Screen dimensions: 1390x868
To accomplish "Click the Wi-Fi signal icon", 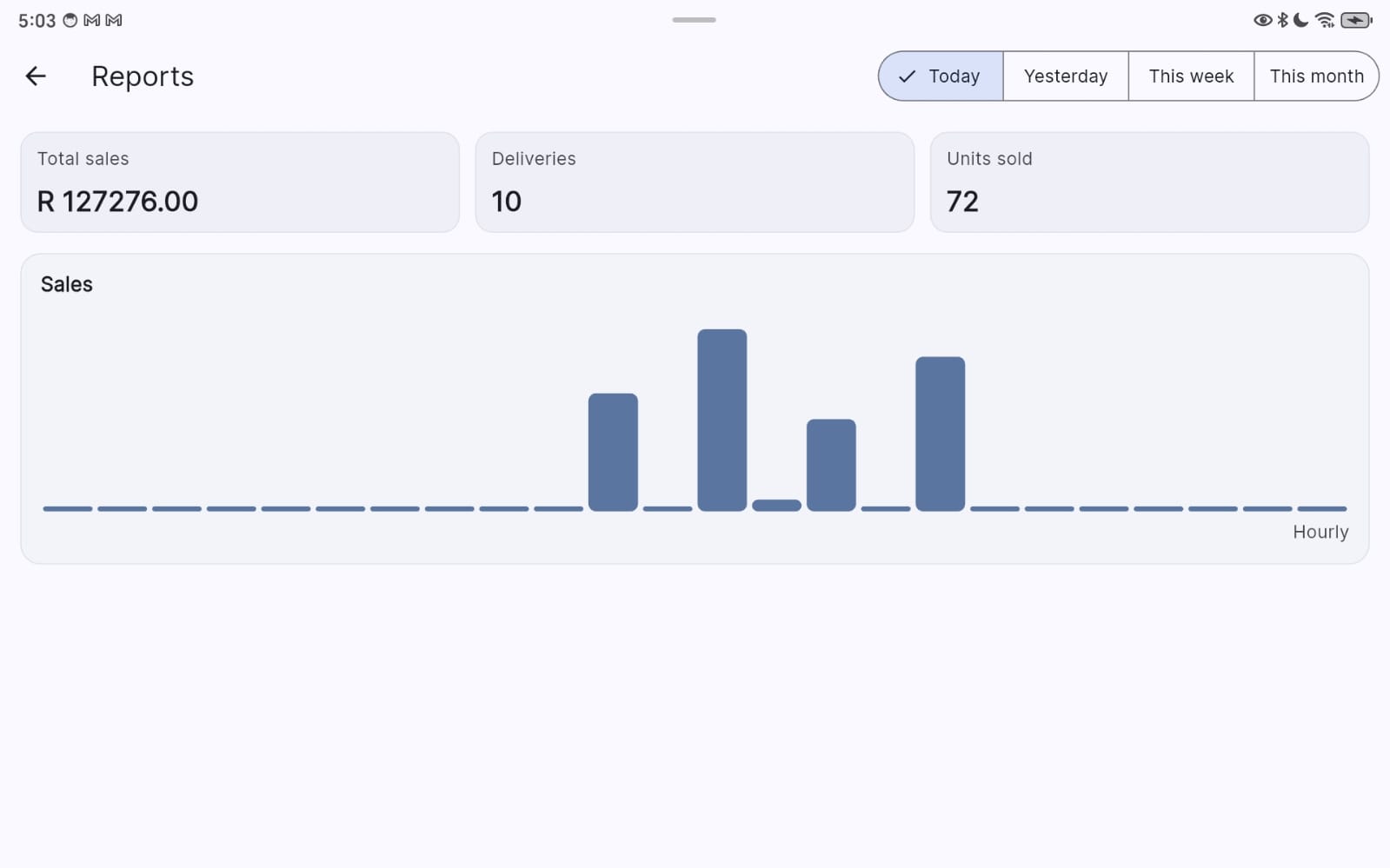I will (x=1324, y=20).
